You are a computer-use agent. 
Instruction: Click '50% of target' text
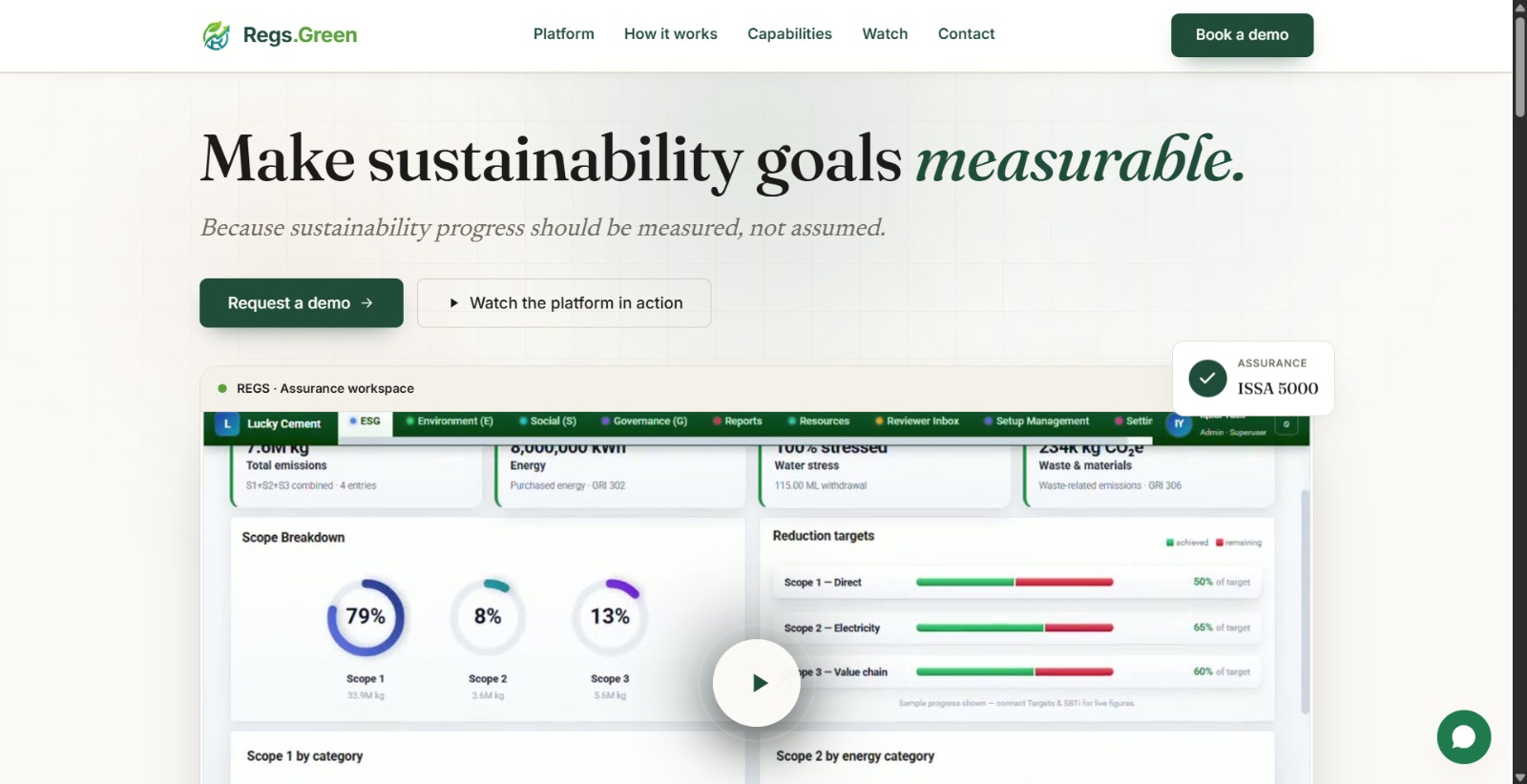click(1222, 582)
